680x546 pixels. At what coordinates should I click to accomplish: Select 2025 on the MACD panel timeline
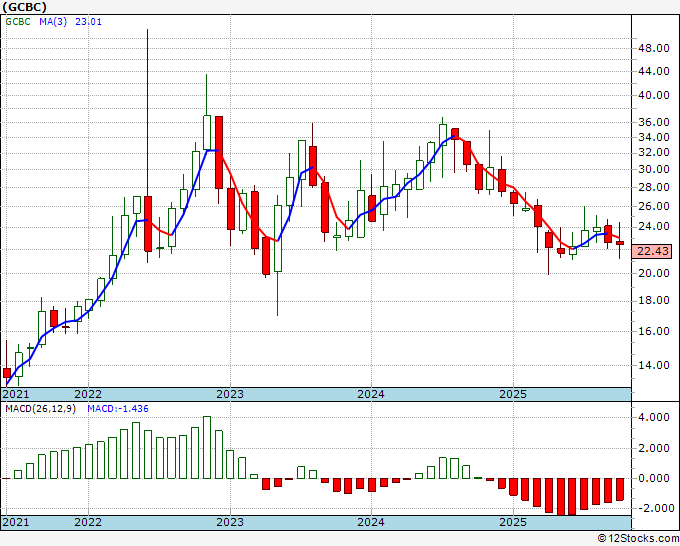512,522
